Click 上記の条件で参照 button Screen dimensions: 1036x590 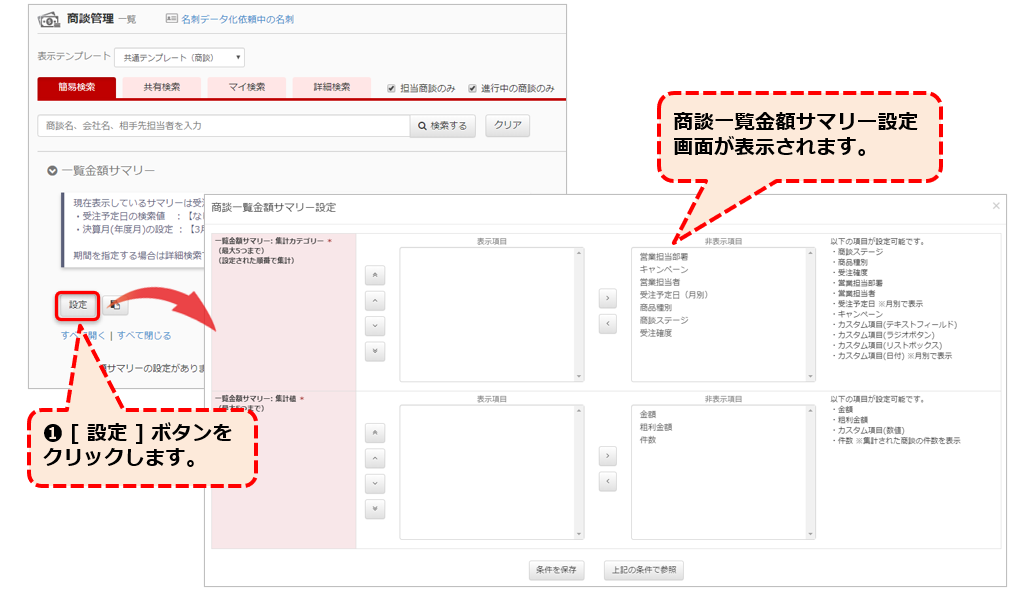coord(643,570)
